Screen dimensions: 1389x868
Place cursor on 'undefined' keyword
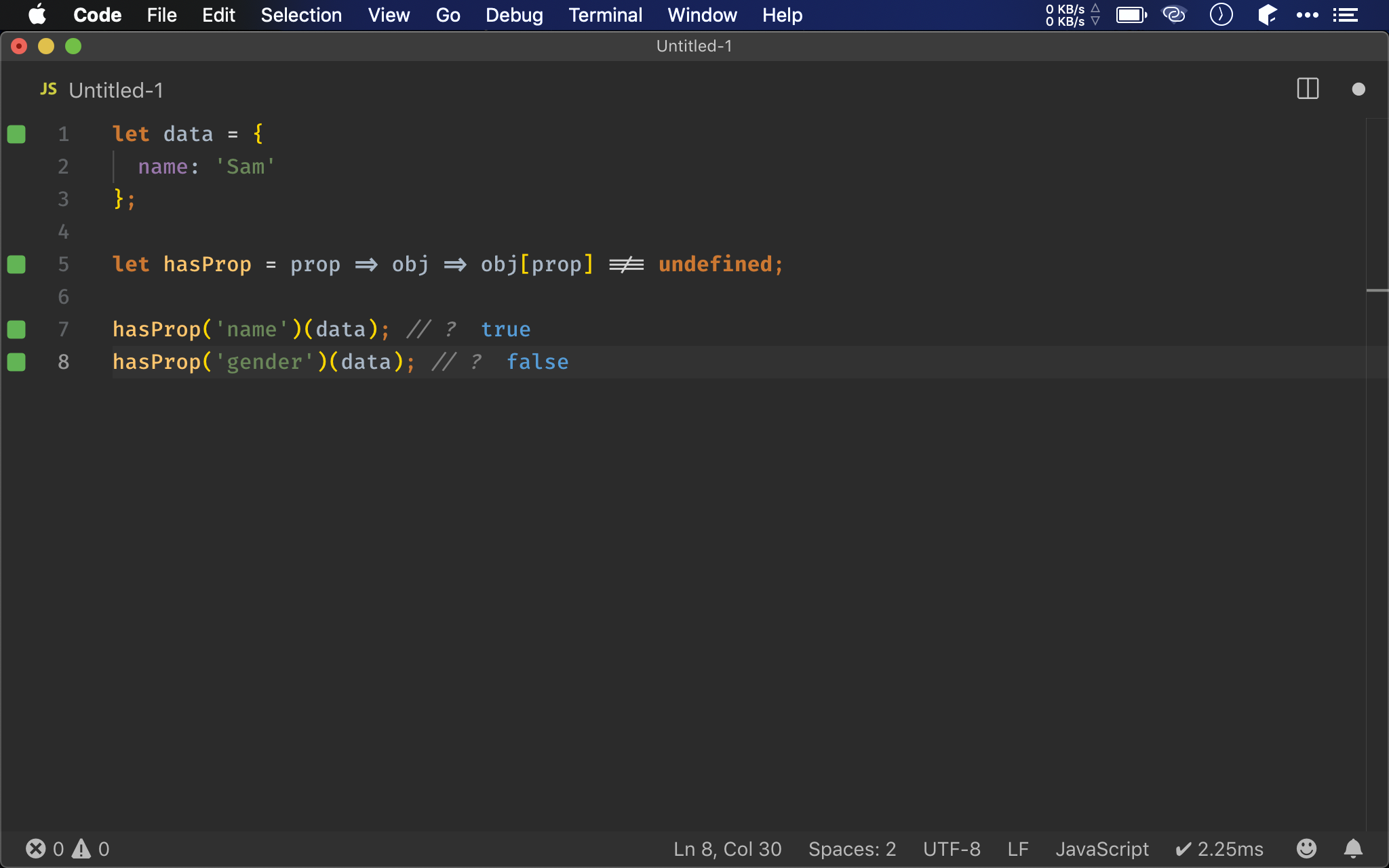(716, 264)
